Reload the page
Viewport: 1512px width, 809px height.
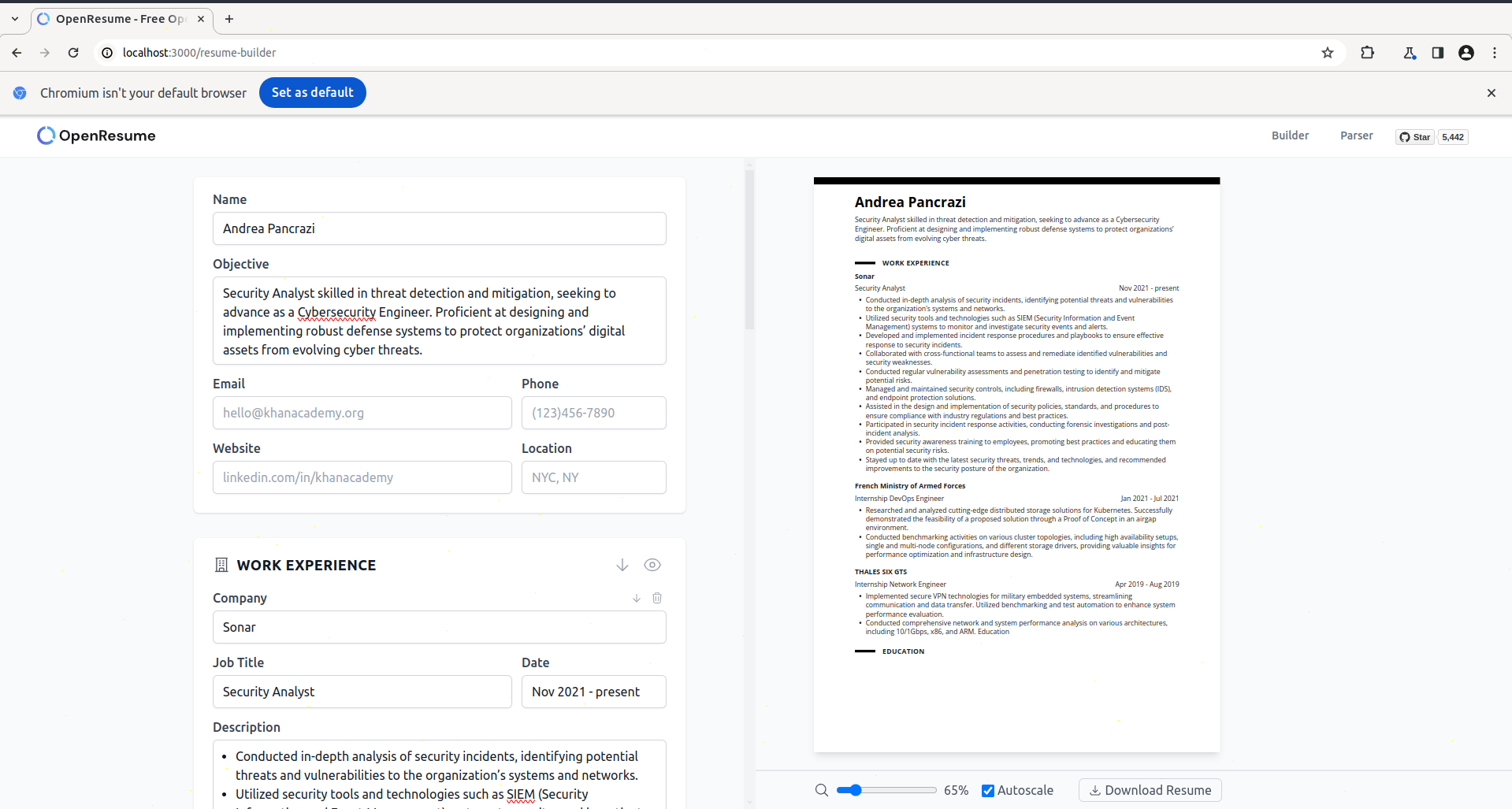click(x=73, y=53)
